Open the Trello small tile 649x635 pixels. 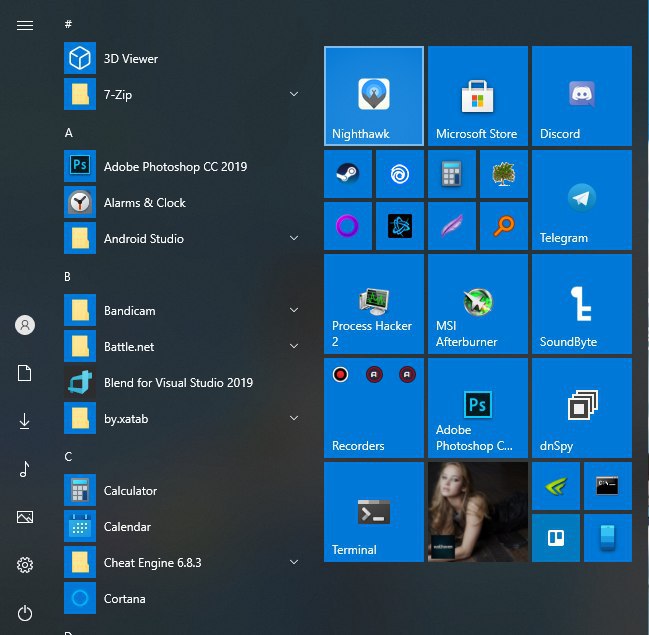pyautogui.click(x=555, y=538)
